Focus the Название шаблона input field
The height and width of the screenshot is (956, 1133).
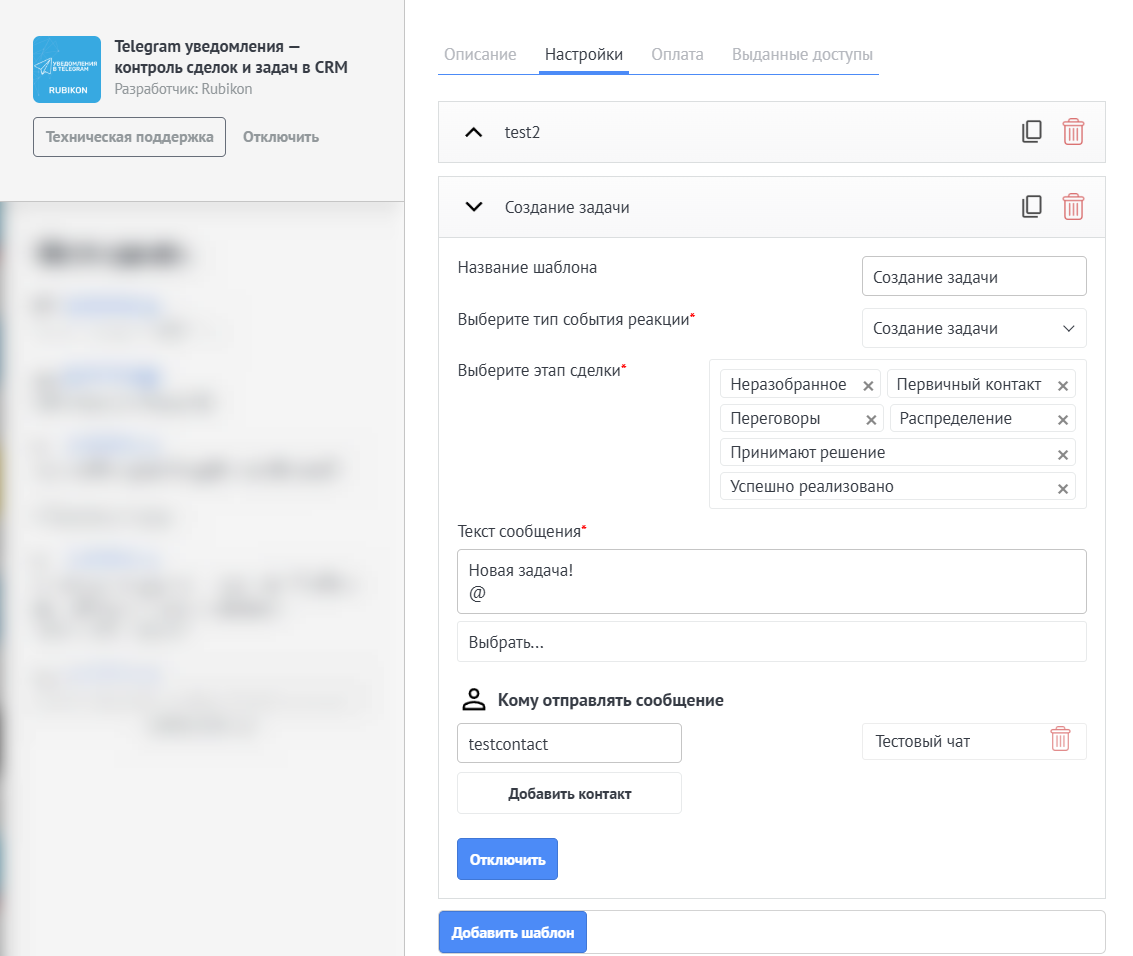tap(974, 276)
